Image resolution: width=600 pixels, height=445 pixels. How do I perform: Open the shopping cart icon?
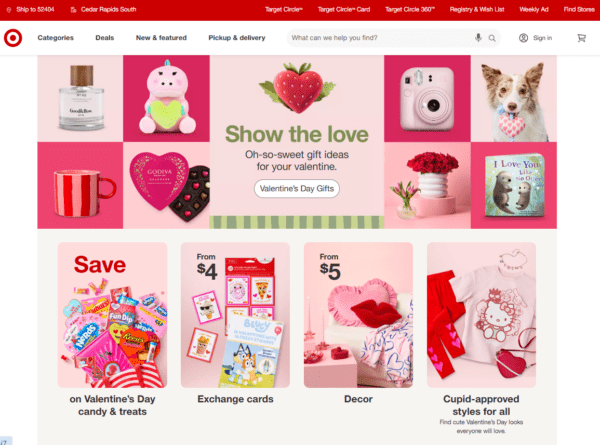tap(581, 38)
